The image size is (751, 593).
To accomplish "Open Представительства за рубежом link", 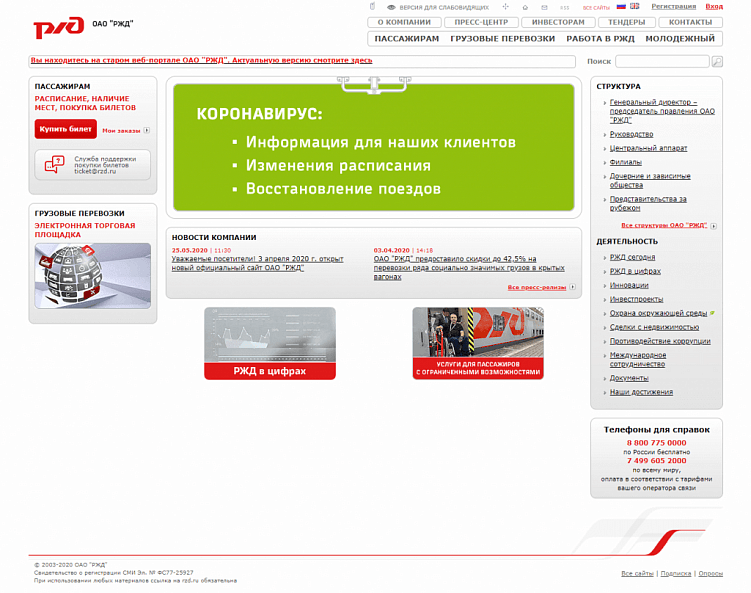I will [x=648, y=204].
